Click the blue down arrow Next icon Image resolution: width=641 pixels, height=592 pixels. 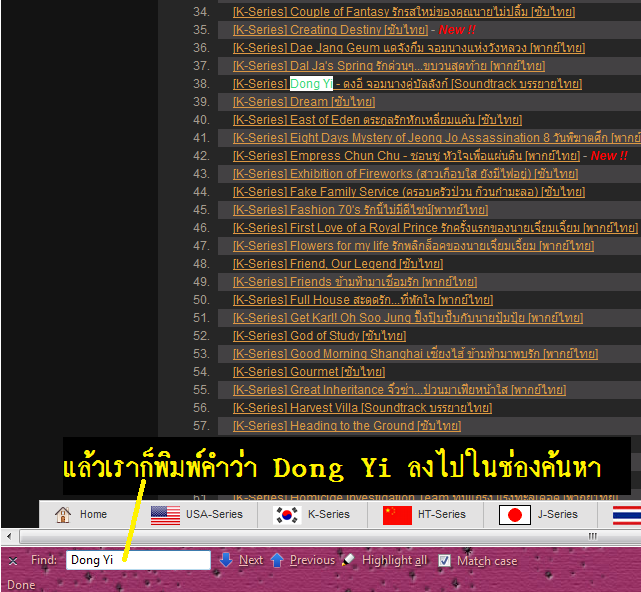pyautogui.click(x=226, y=560)
